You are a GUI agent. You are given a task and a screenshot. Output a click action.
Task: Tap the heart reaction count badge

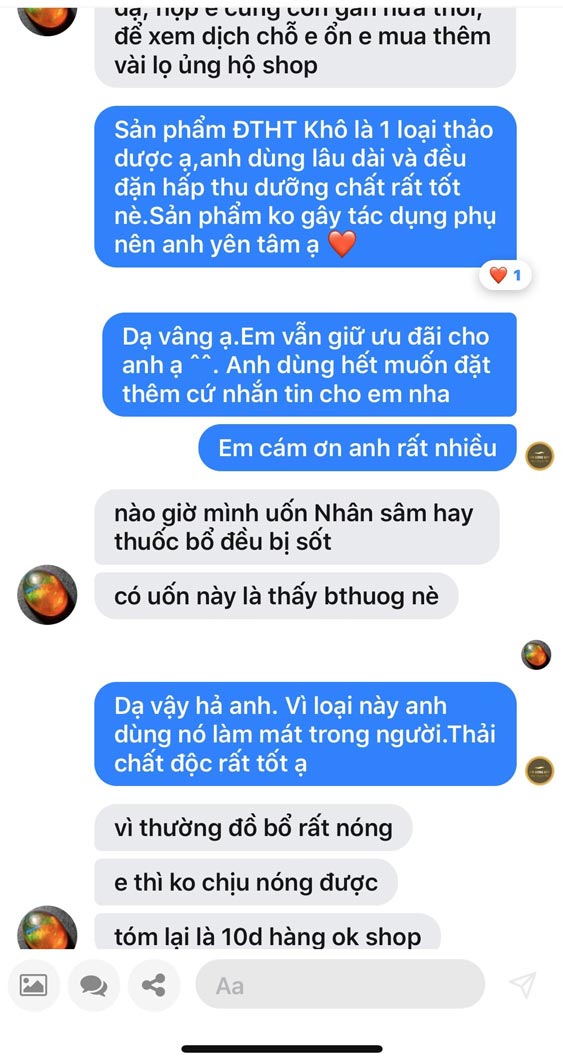pos(505,275)
